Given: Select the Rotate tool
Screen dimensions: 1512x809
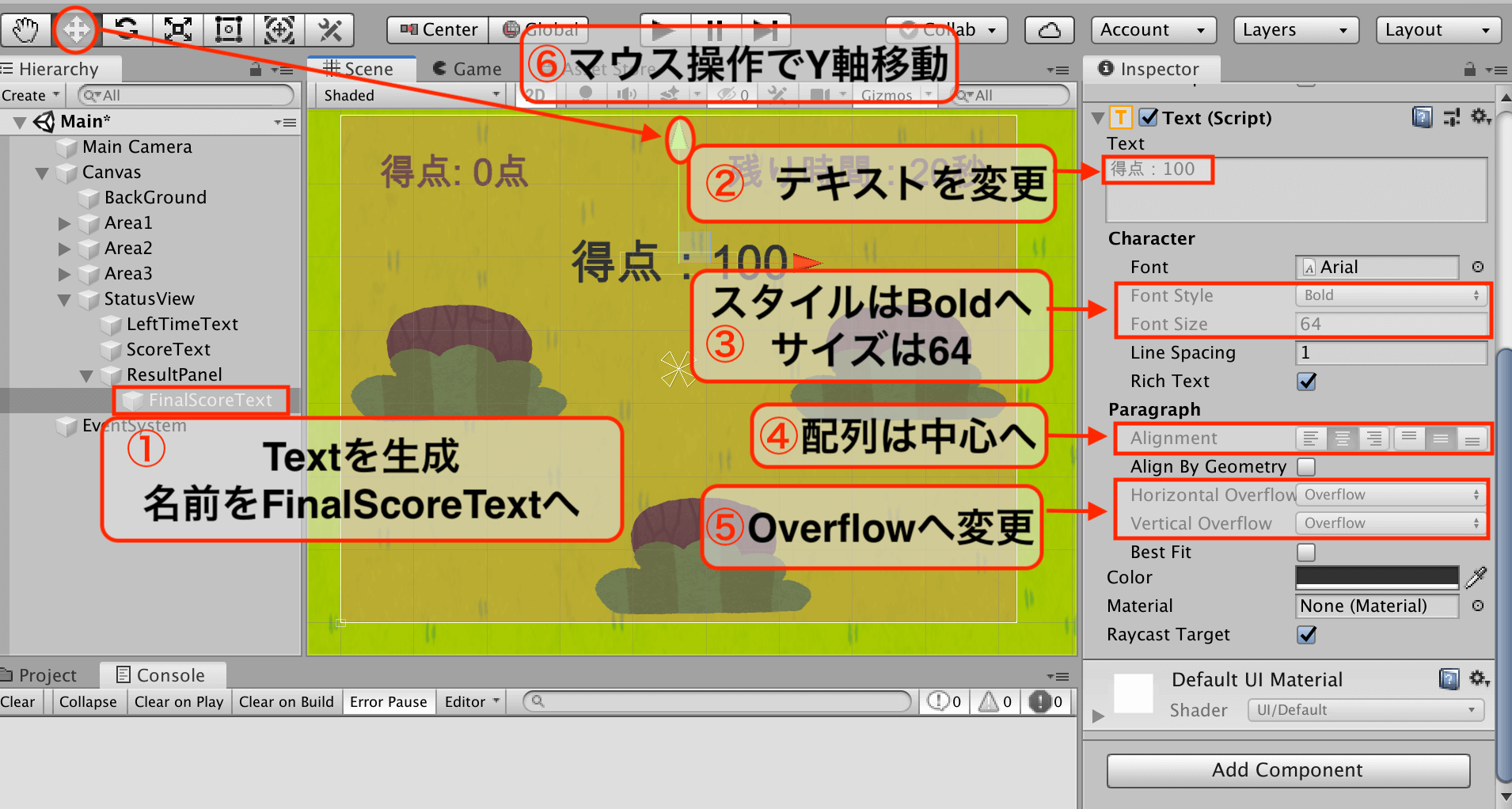Looking at the screenshot, I should 127,30.
